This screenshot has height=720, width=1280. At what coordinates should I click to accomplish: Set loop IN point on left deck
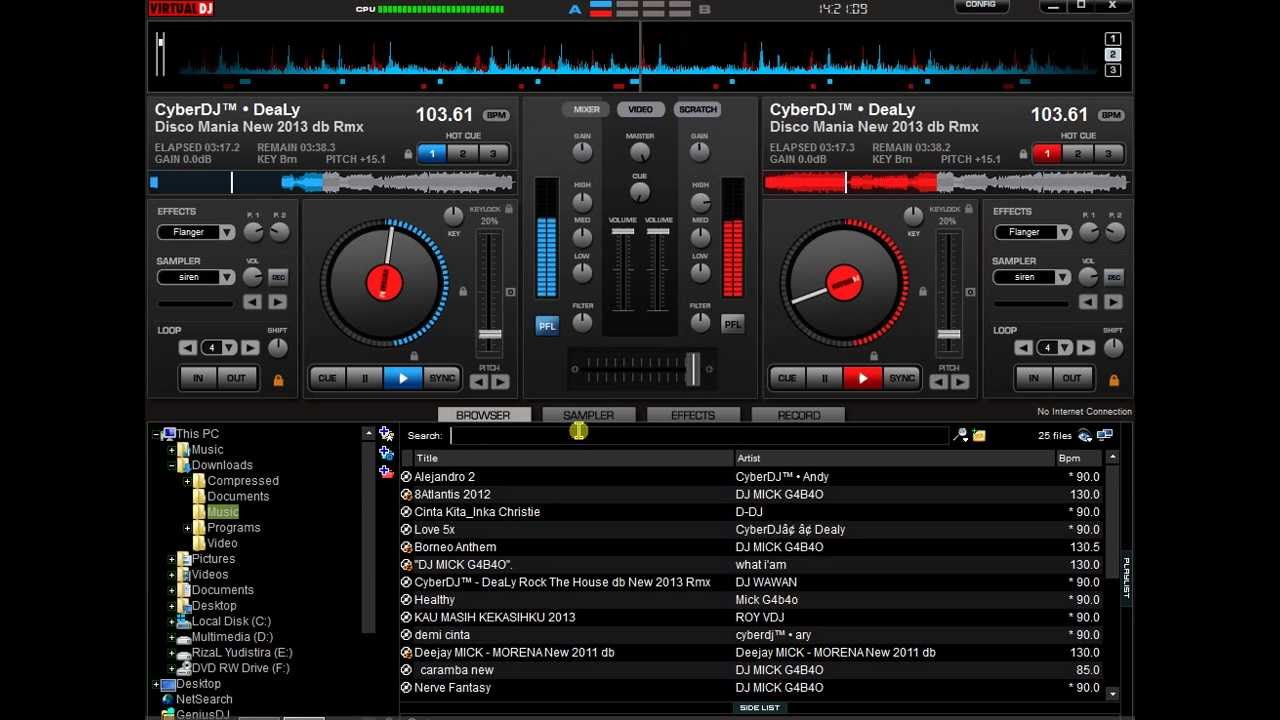click(198, 378)
